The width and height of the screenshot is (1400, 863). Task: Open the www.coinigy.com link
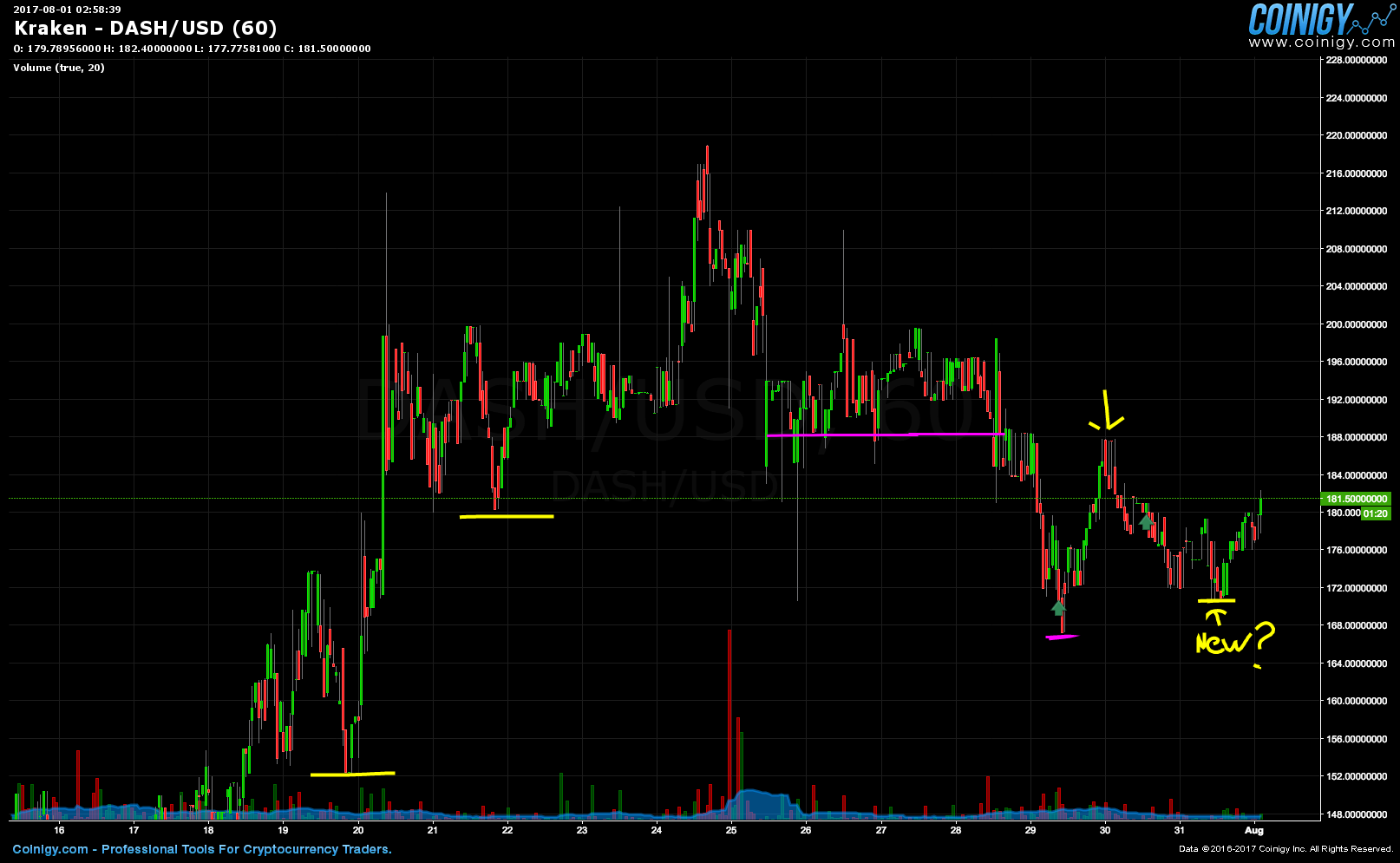tap(1321, 42)
